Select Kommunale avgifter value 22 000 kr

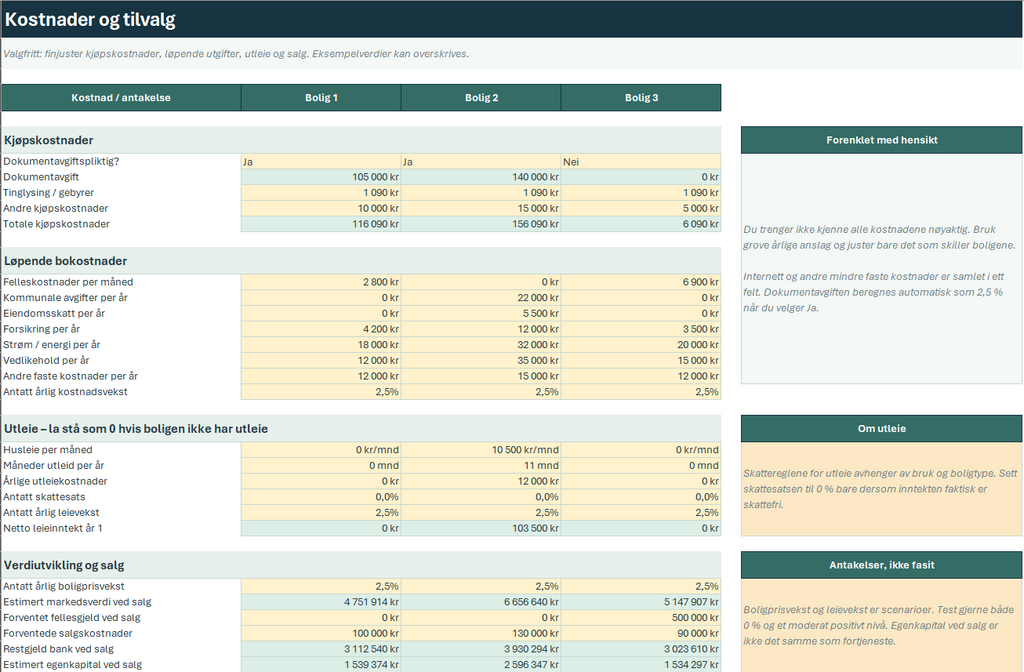point(481,298)
